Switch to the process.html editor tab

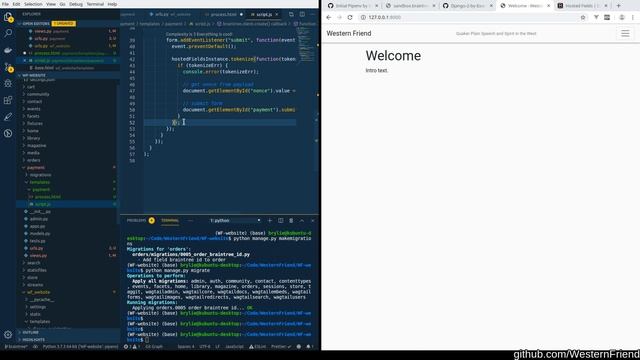[x=223, y=14]
